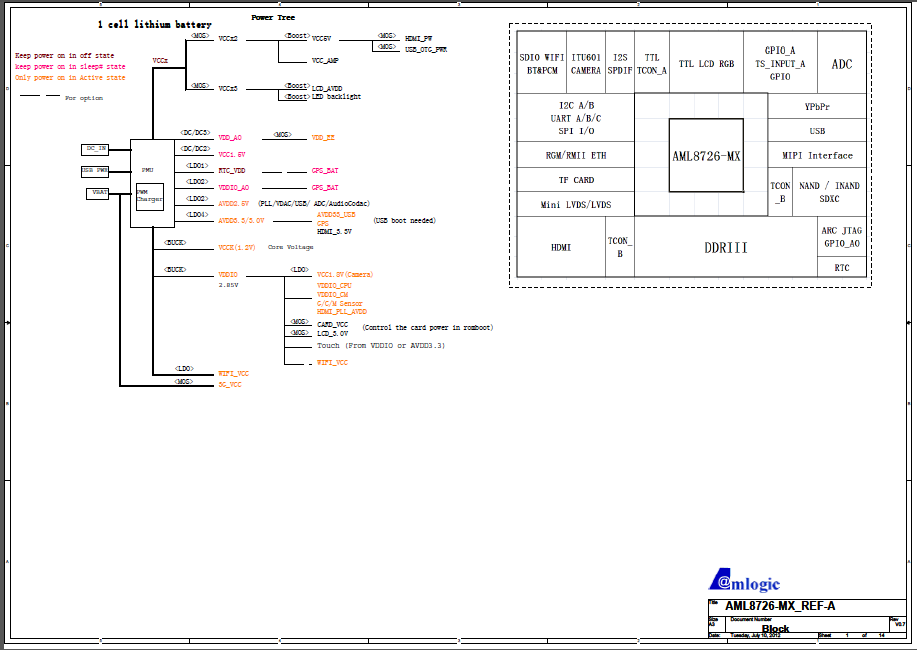Viewport: 917px width, 650px height.
Task: Click the USB_OTG_PWR label
Action: pos(426,50)
